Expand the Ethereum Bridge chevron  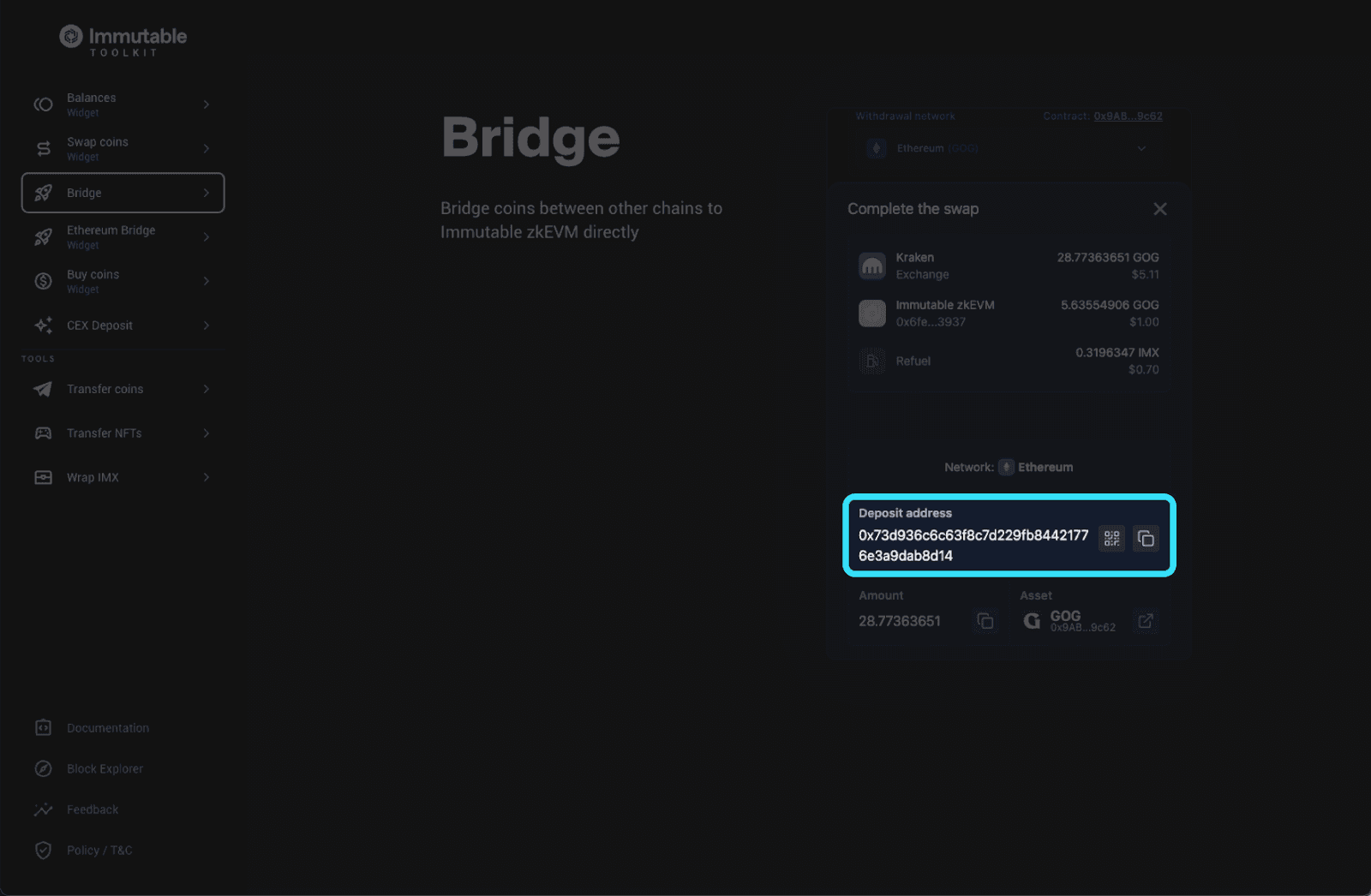[207, 237]
